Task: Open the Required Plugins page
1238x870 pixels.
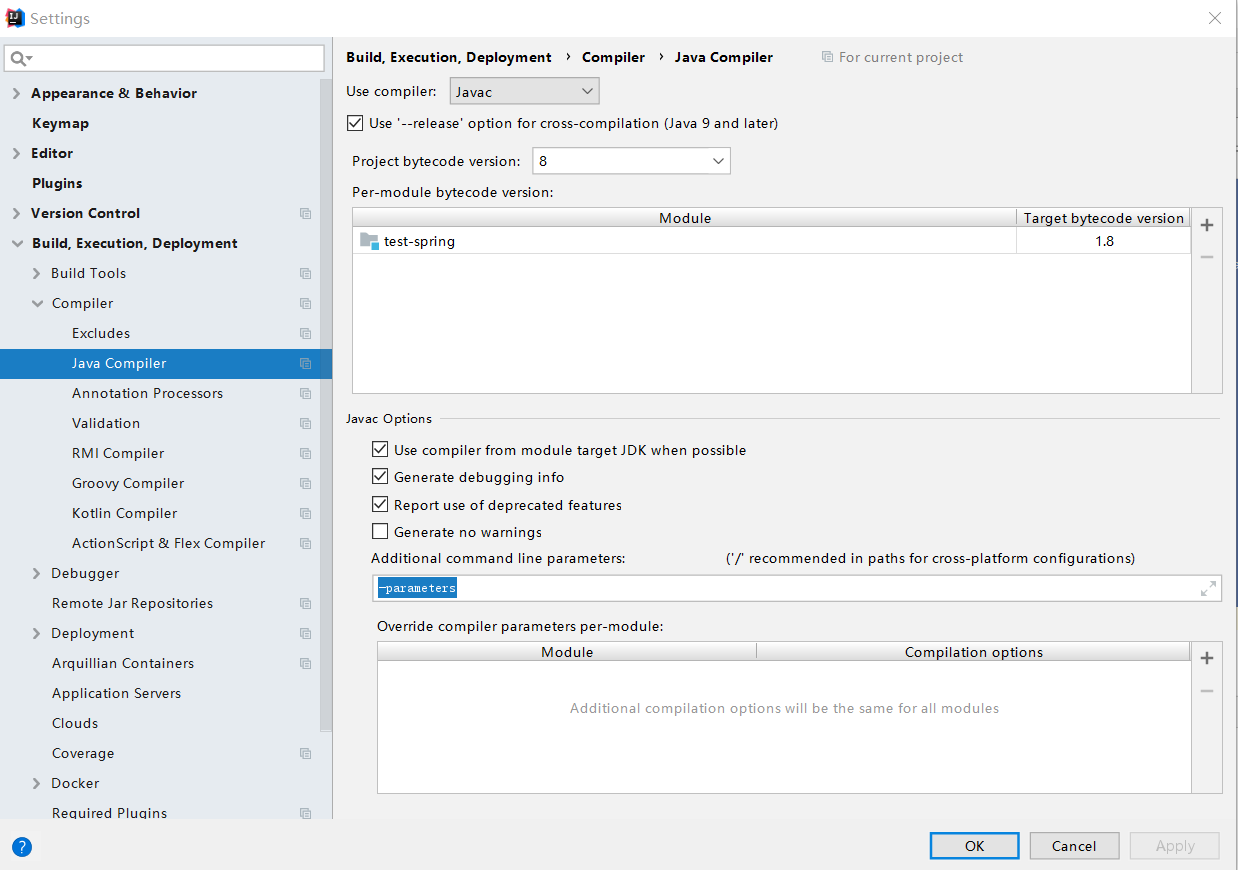Action: 109,813
